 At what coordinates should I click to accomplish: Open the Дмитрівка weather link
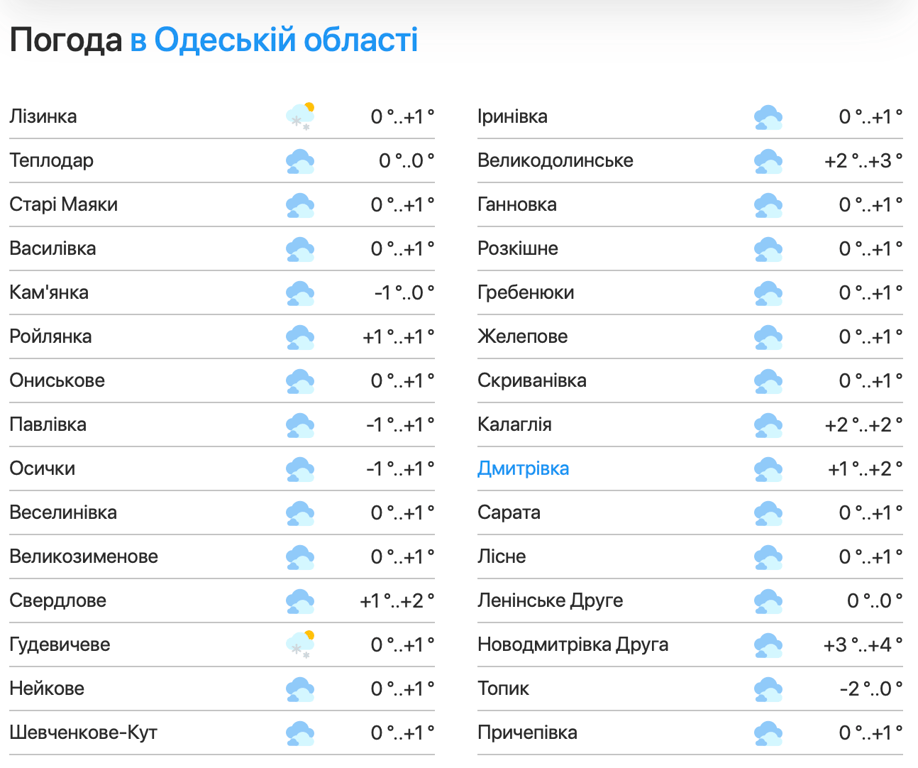tap(524, 469)
